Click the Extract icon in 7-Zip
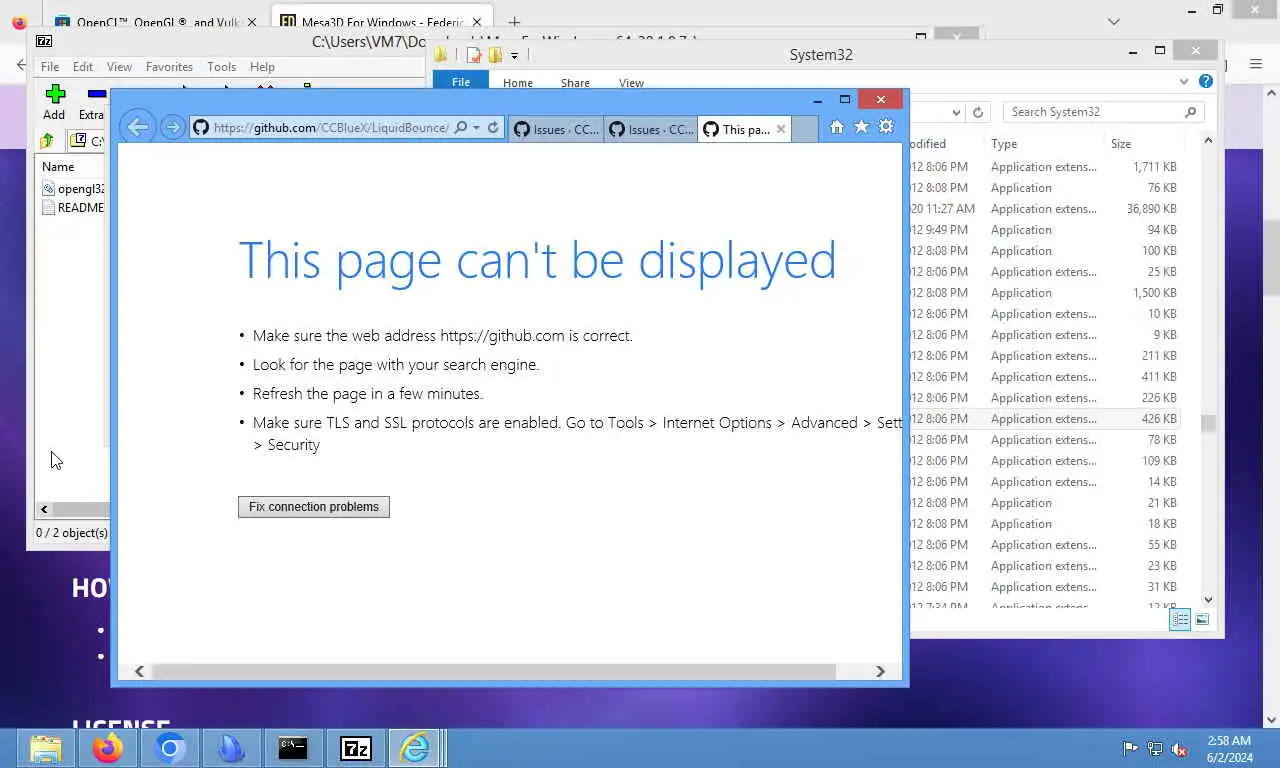The height and width of the screenshot is (768, 1280). [x=94, y=101]
